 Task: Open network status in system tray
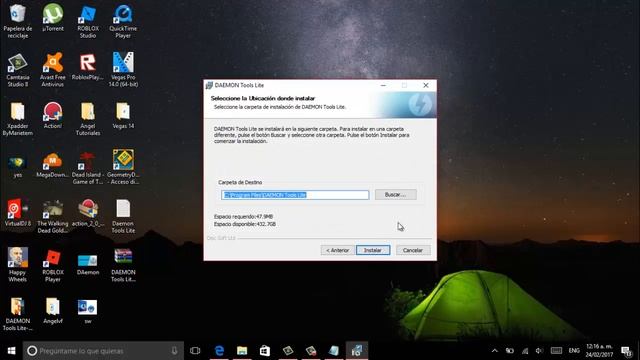point(525,351)
